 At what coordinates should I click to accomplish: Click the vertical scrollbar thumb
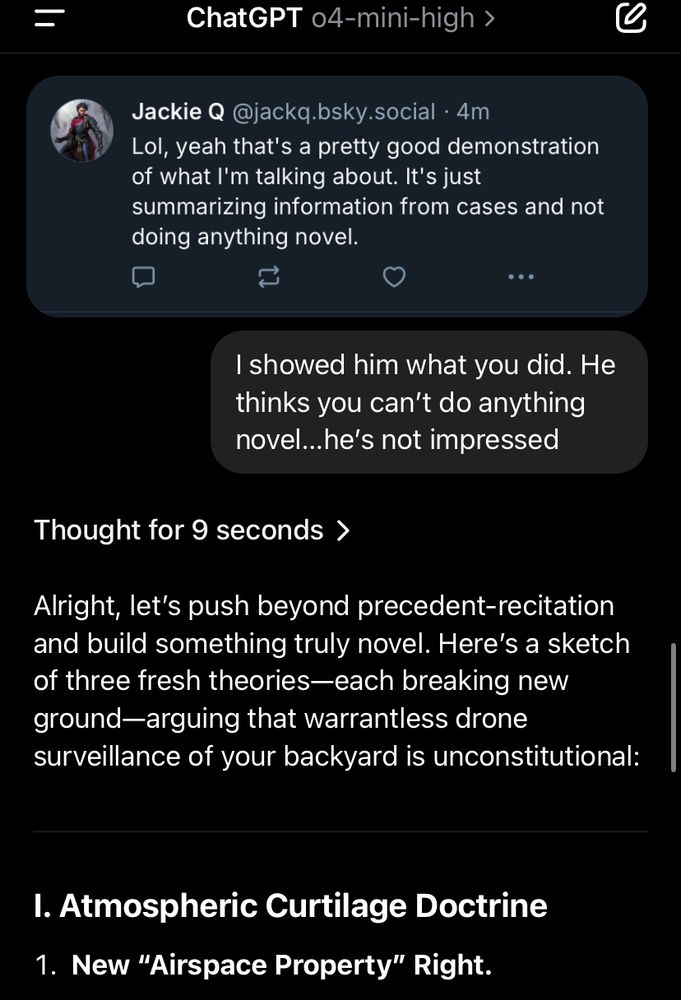(x=673, y=708)
